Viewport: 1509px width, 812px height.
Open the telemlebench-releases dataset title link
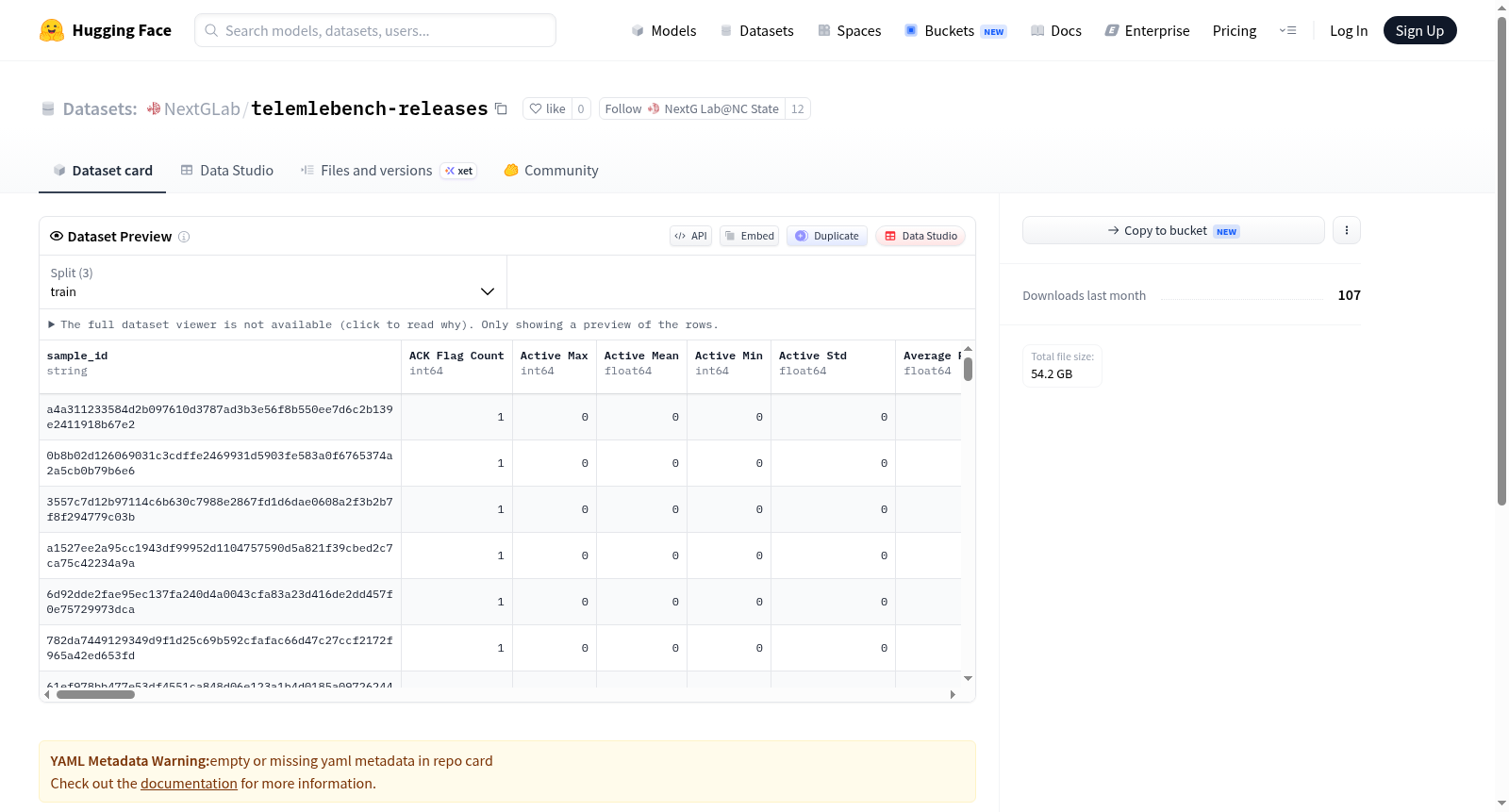pyautogui.click(x=370, y=108)
